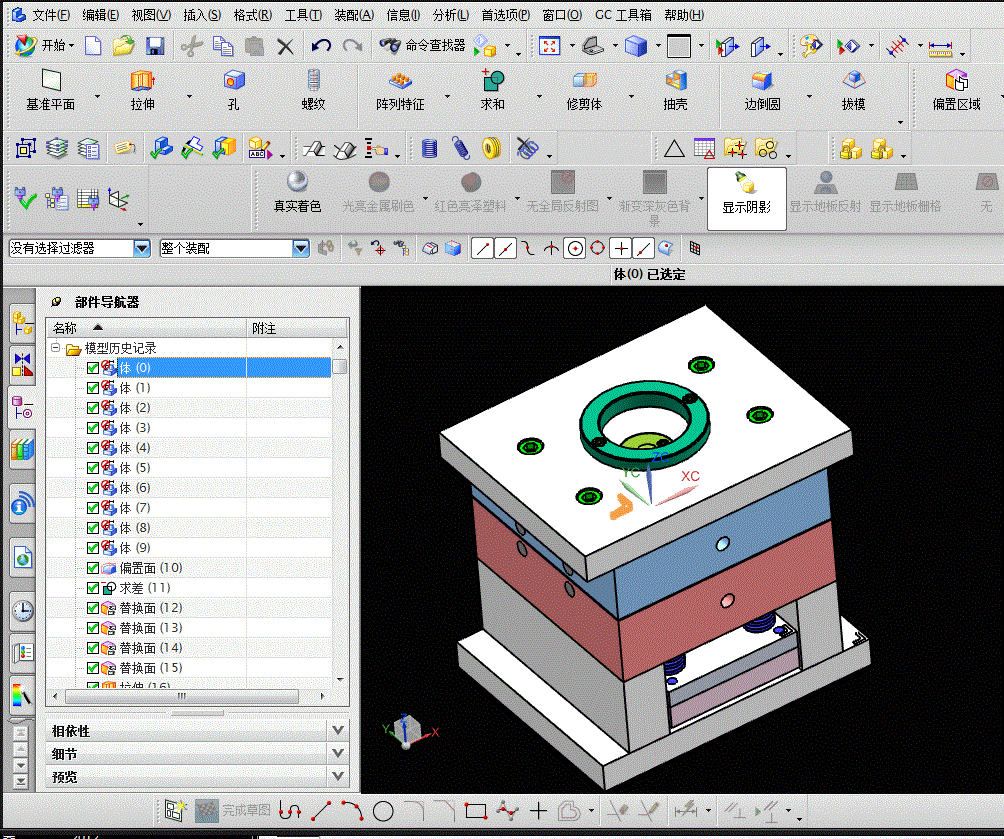The height and width of the screenshot is (839, 1004).
Task: Uncheck the 体 (9) feature checkbox
Action: tap(93, 548)
